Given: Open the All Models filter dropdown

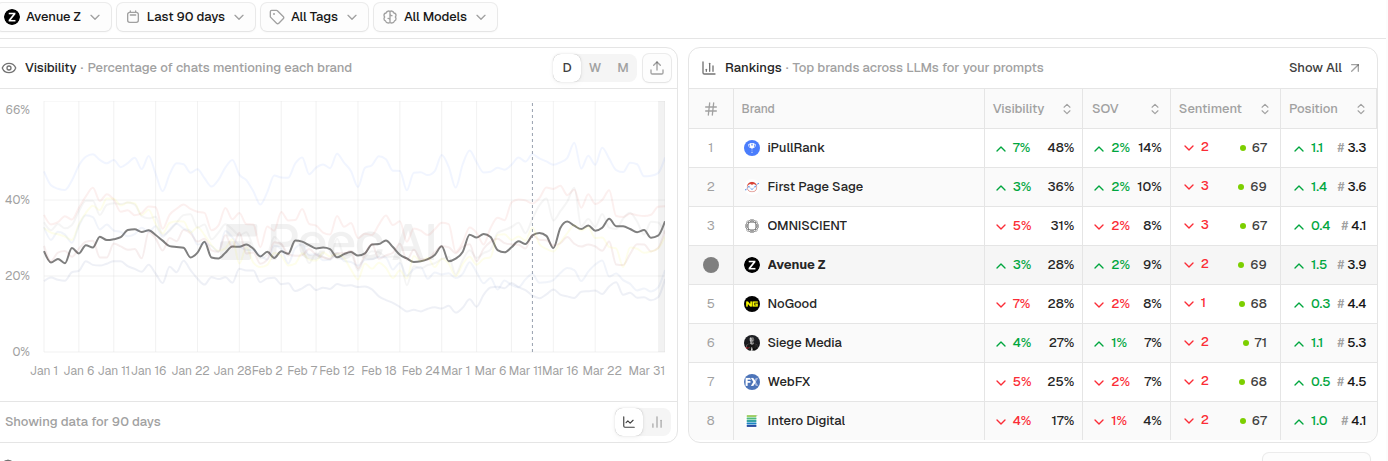Looking at the screenshot, I should [435, 17].
